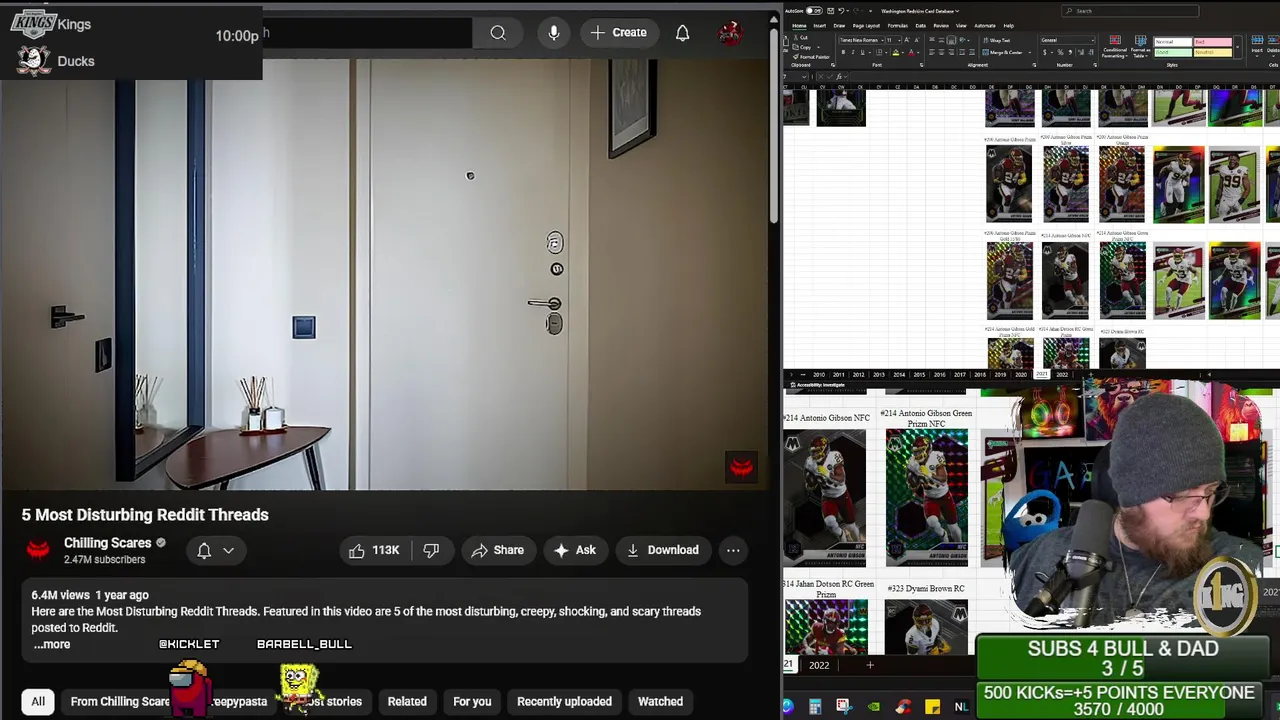Click the Excel search box
The image size is (1280, 720).
[1130, 11]
